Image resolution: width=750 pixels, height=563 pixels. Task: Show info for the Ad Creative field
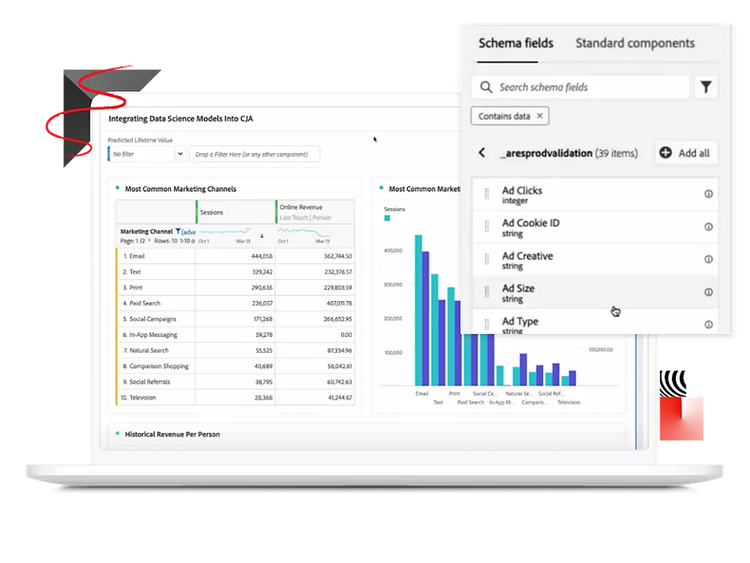[x=708, y=260]
